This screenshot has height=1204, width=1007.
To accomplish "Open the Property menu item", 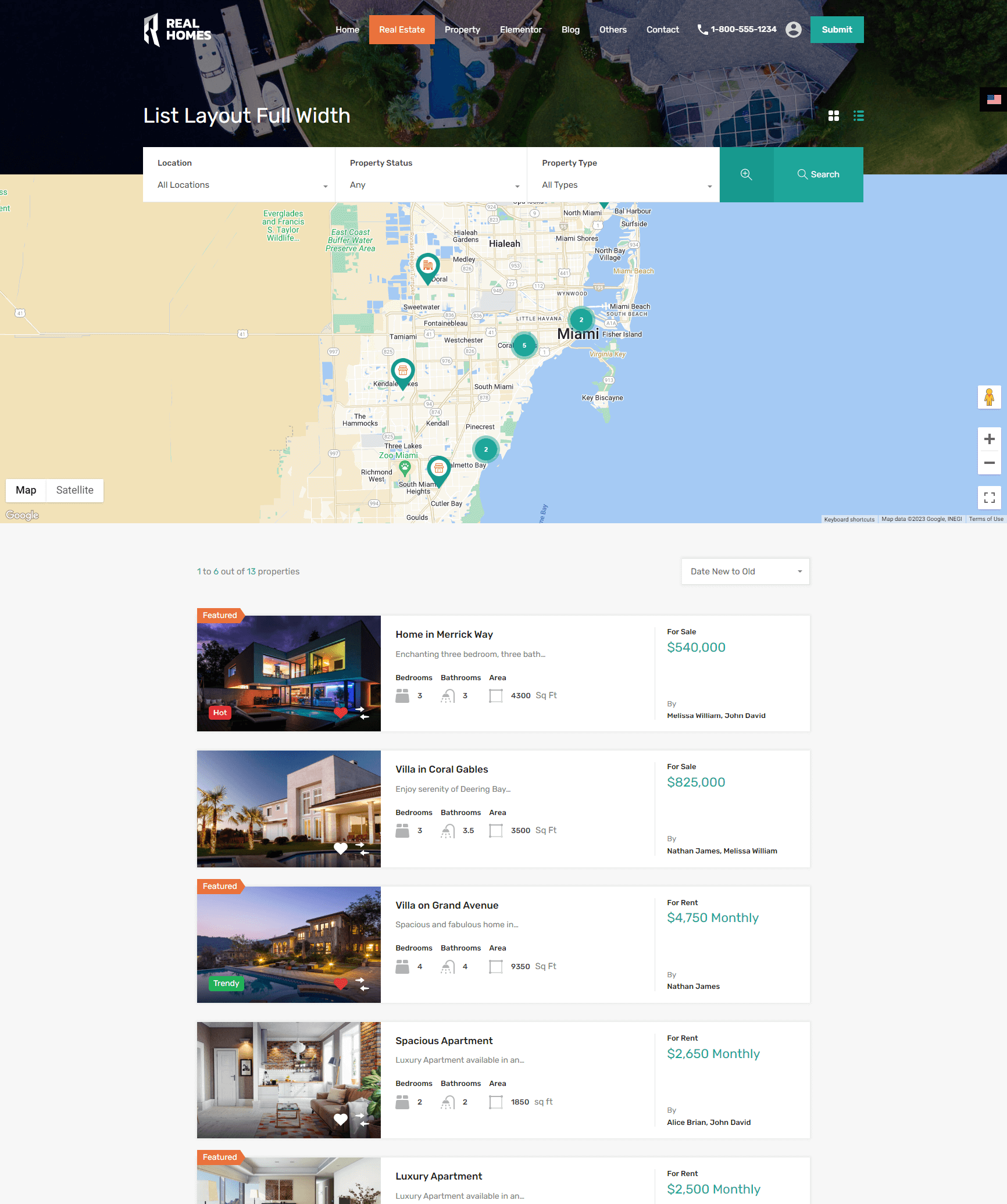I will [462, 30].
